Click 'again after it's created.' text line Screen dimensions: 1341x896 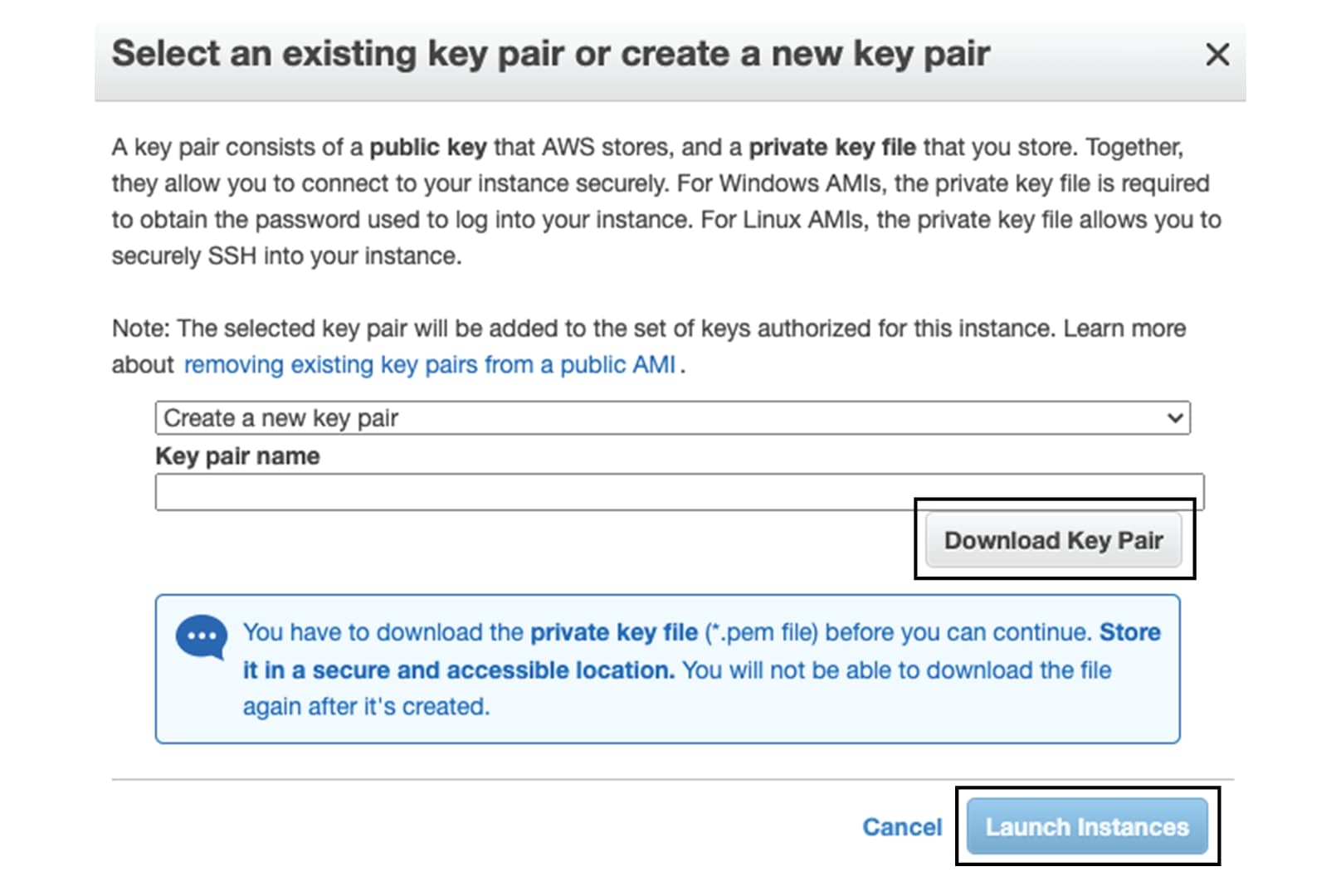[x=366, y=707]
